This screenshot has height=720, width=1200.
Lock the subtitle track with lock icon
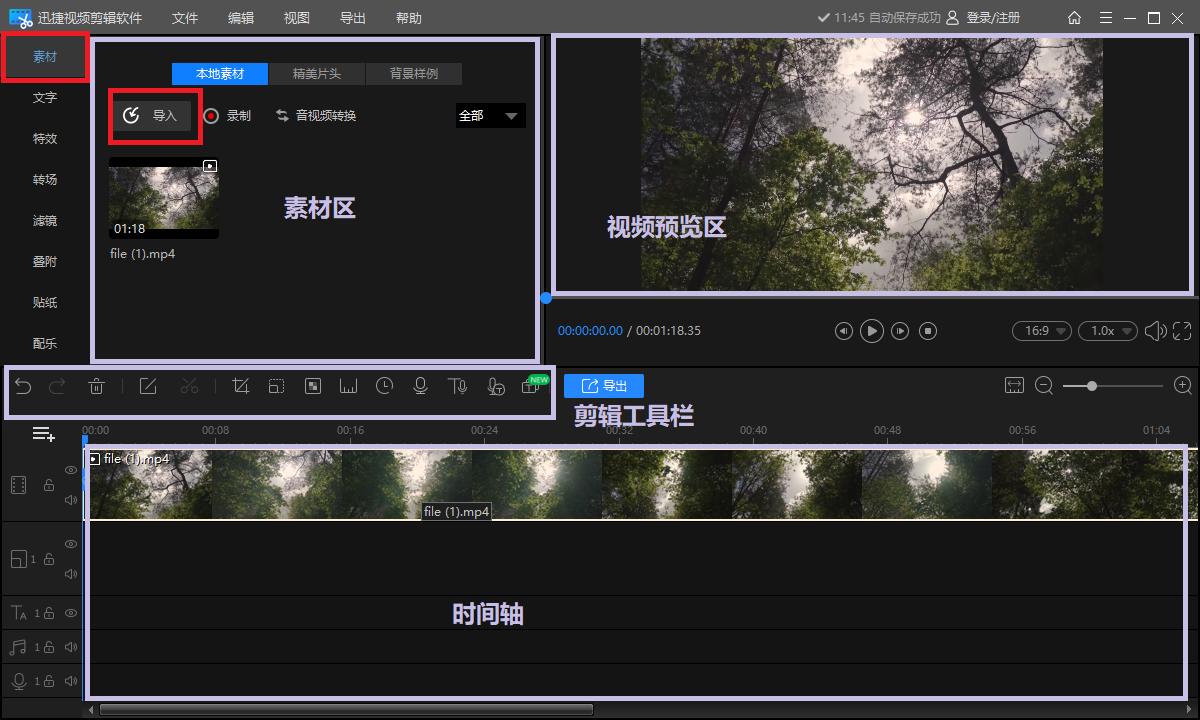[49, 614]
